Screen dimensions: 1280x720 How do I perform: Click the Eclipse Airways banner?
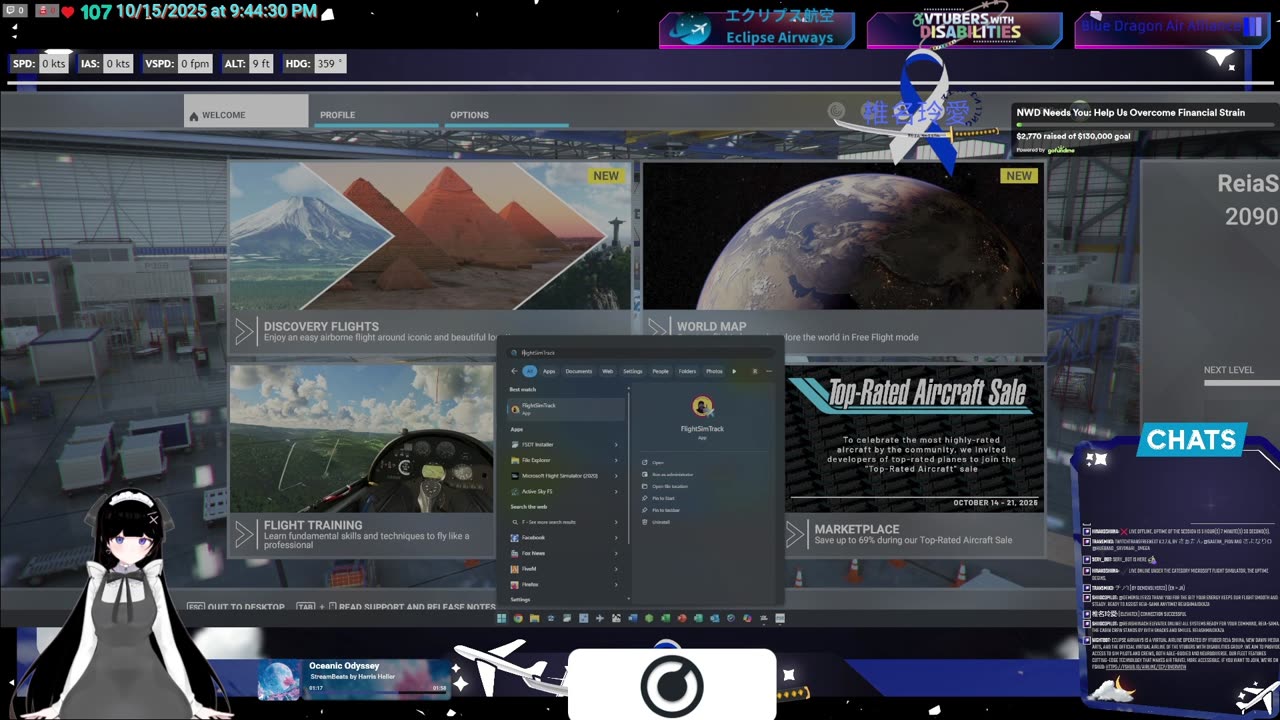pos(757,29)
